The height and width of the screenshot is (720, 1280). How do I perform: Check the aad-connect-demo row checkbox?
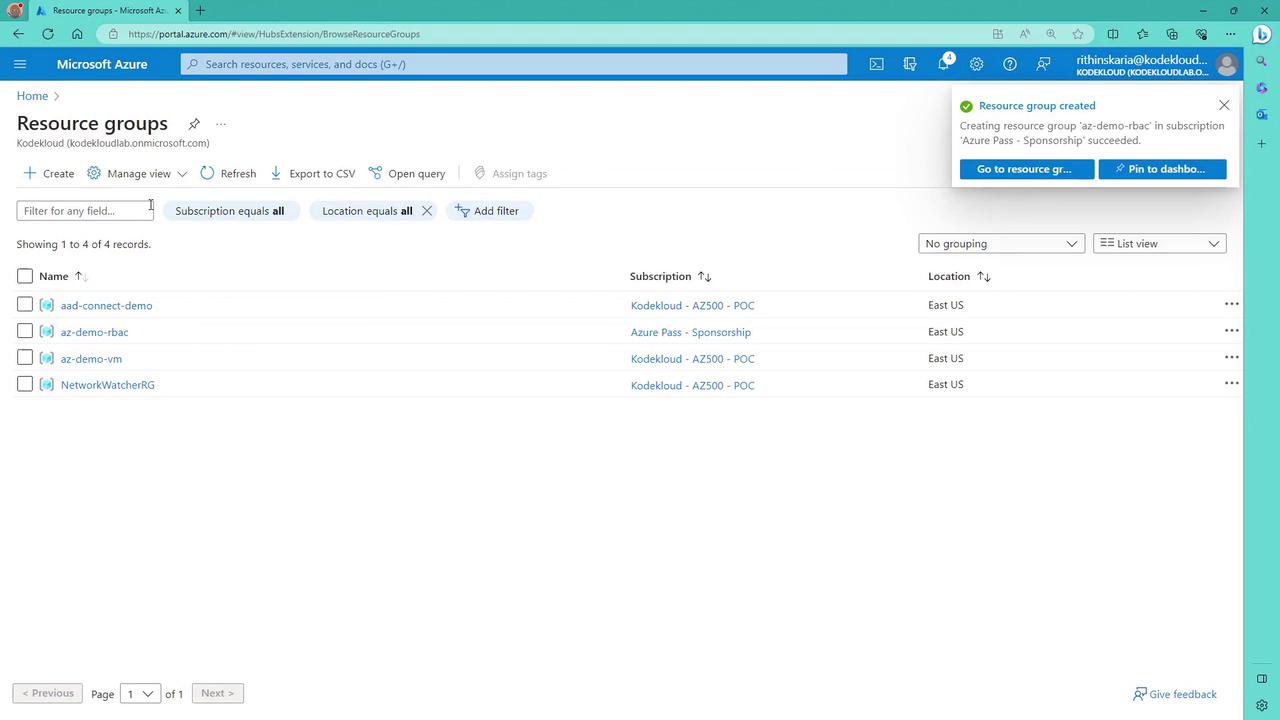[25, 304]
